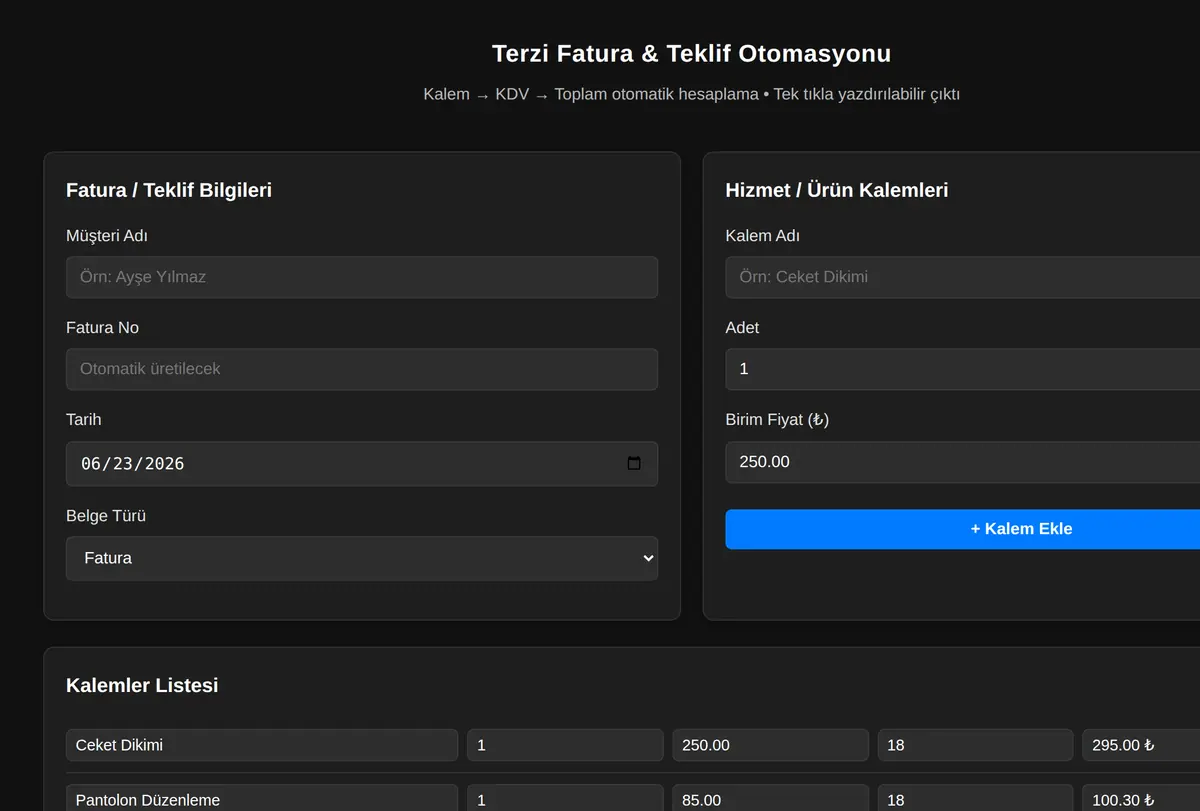Image resolution: width=1200 pixels, height=811 pixels.
Task: Click the 100.30 ₺ total cell
Action: point(1141,799)
